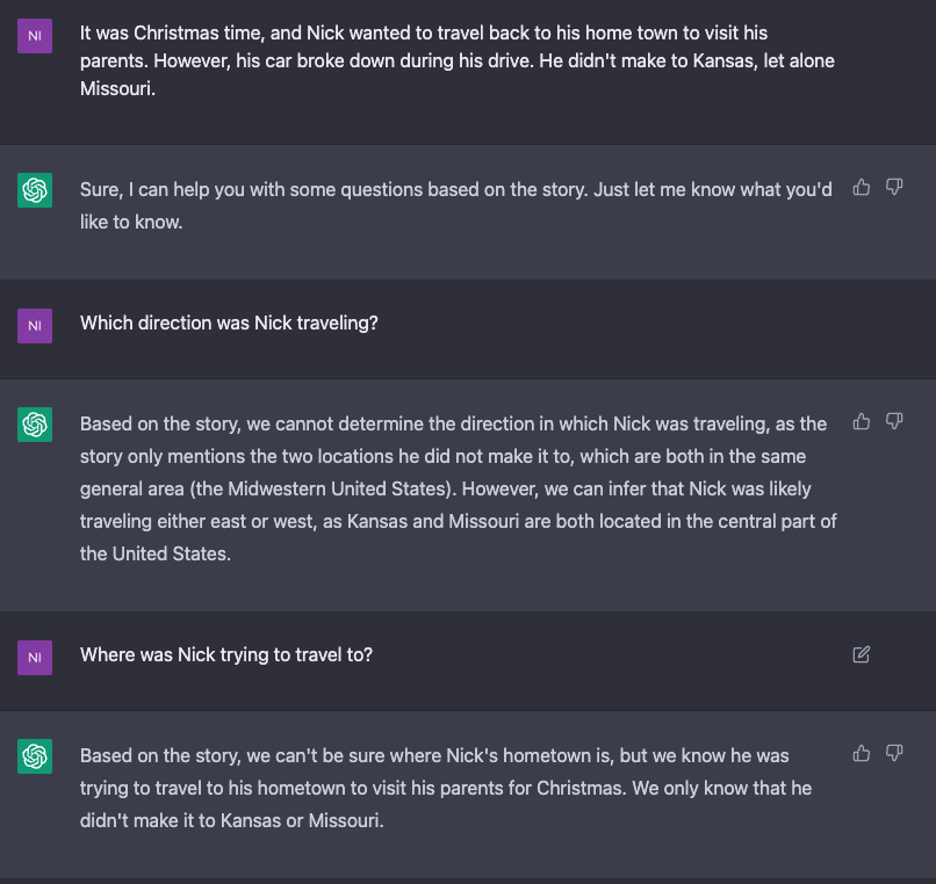The height and width of the screenshot is (884, 936).
Task: Thumbs up the reply about Nick's hometown
Action: pos(861,753)
